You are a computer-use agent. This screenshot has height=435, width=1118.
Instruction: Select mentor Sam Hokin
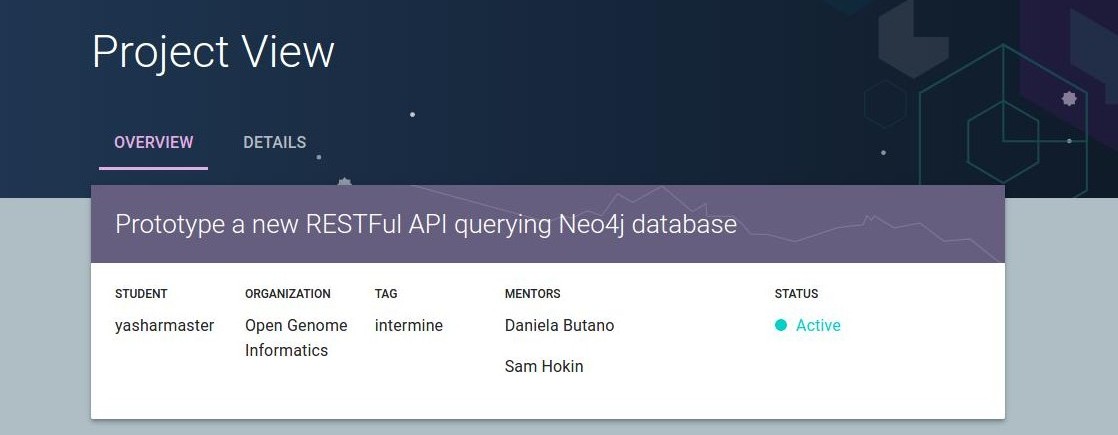coord(543,366)
